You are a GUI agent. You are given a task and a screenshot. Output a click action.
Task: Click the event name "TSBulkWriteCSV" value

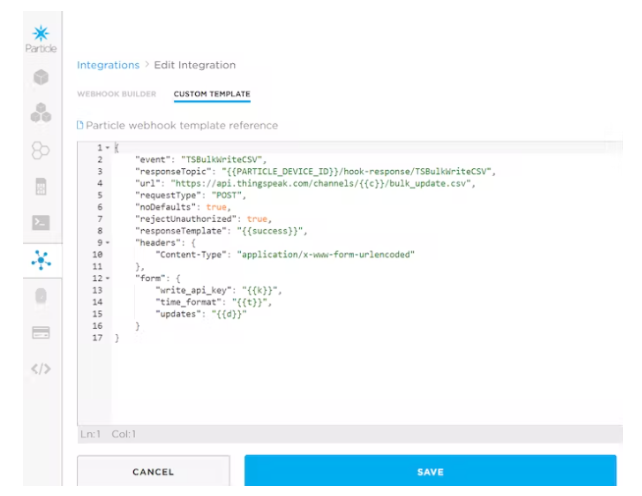[222, 159]
